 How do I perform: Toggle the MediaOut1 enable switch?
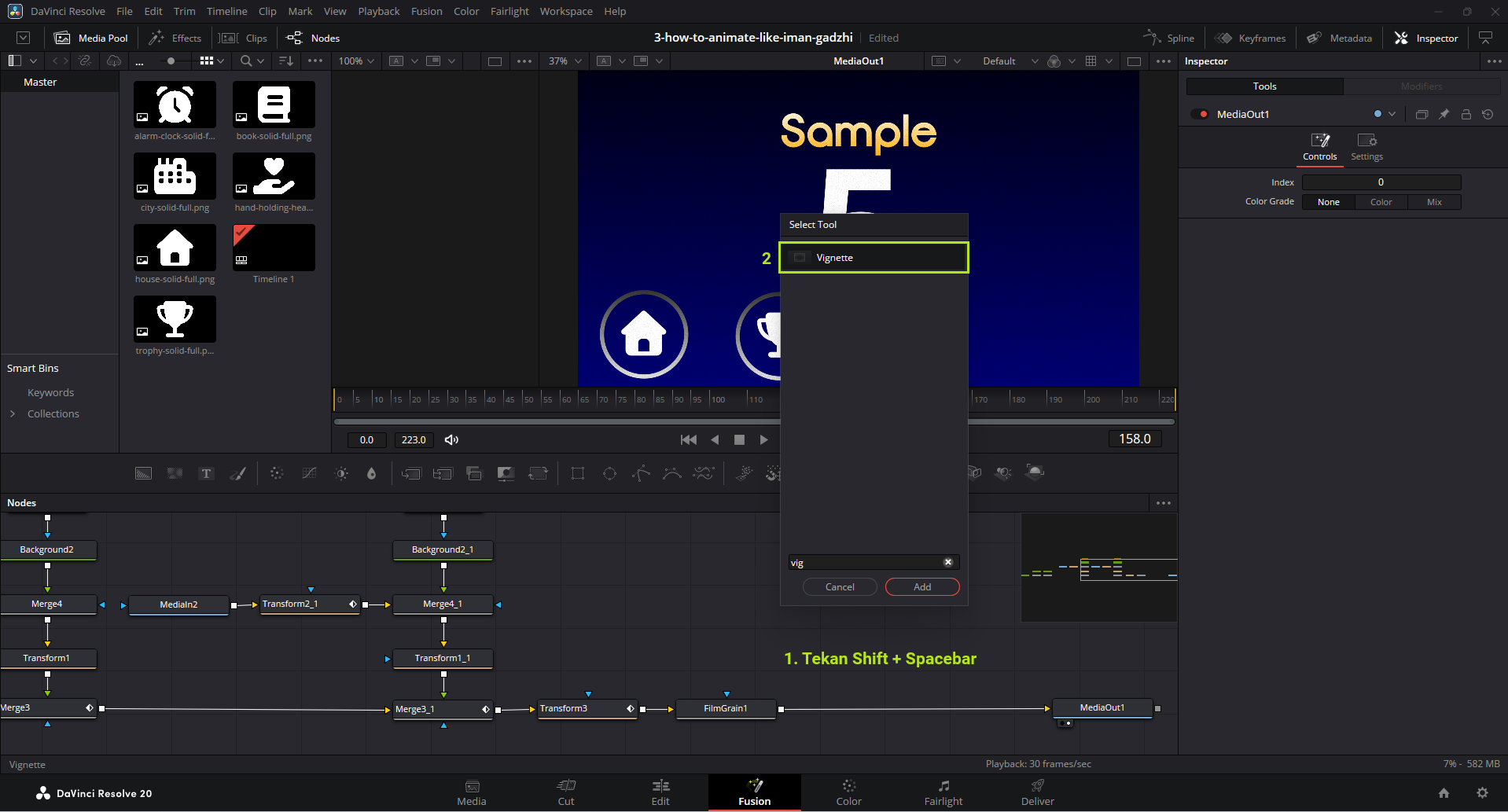pos(1200,114)
